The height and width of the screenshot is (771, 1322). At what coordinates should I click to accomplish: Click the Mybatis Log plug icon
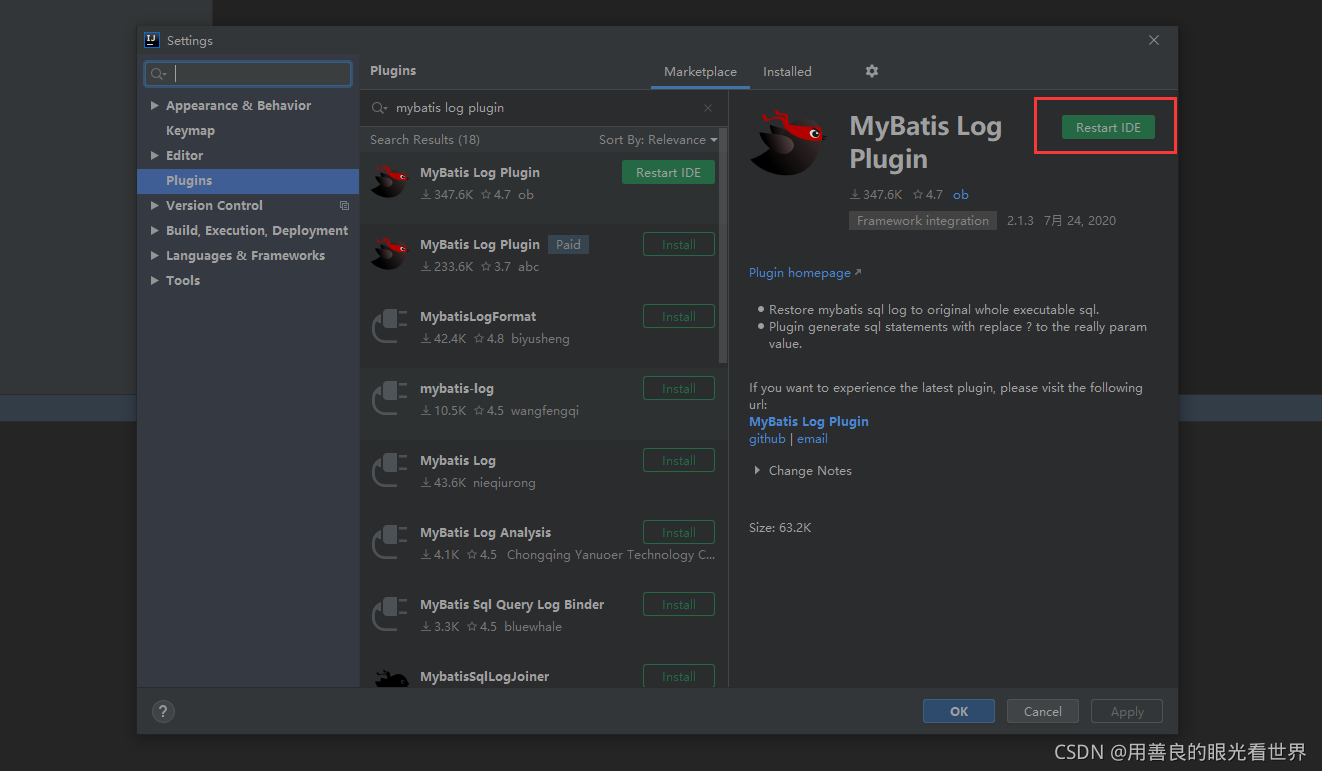click(390, 470)
